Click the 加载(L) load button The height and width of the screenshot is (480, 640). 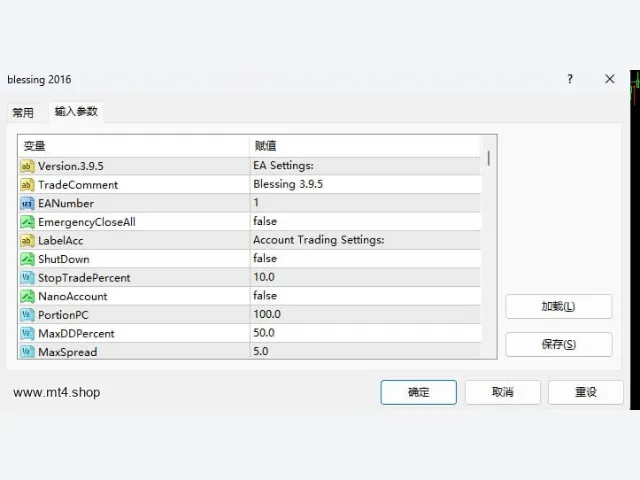coord(558,307)
